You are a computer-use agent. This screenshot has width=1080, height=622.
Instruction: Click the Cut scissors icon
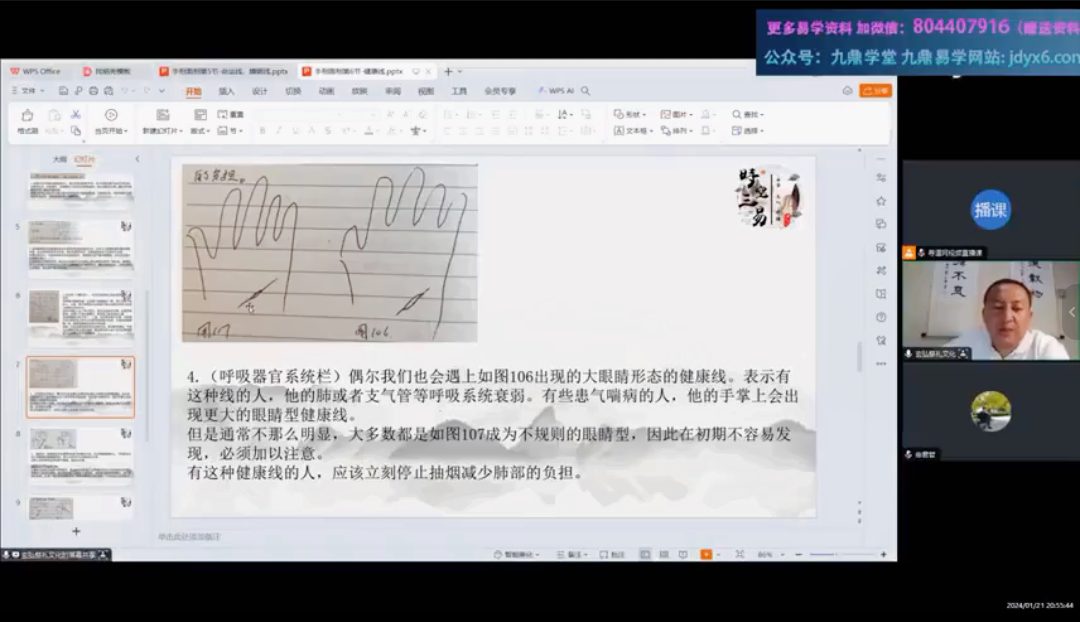(x=75, y=115)
